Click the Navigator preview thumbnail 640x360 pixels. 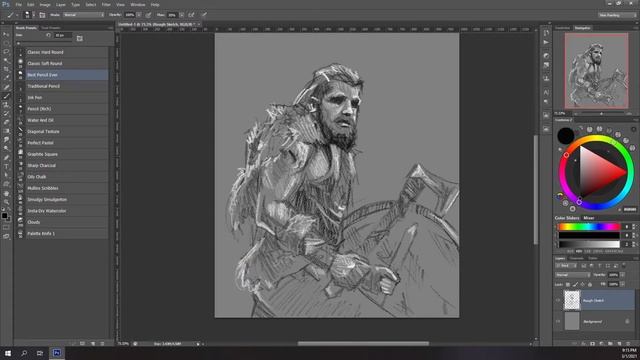tap(596, 71)
